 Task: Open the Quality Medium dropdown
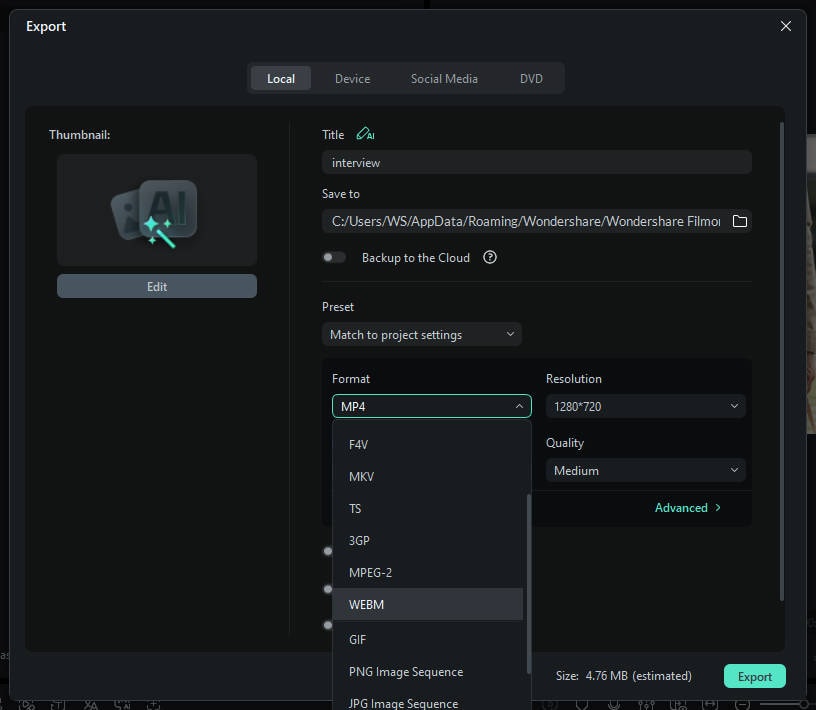pos(645,470)
